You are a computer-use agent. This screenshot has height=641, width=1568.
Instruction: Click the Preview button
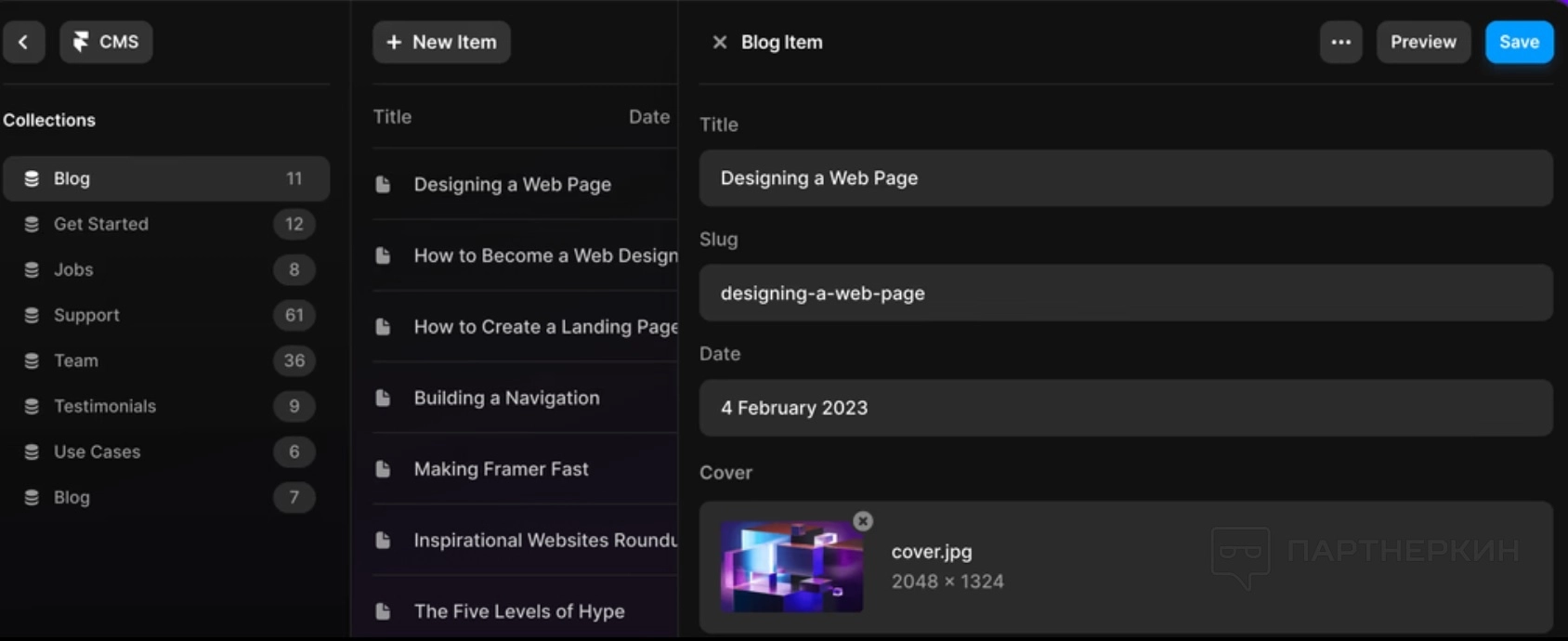tap(1422, 42)
